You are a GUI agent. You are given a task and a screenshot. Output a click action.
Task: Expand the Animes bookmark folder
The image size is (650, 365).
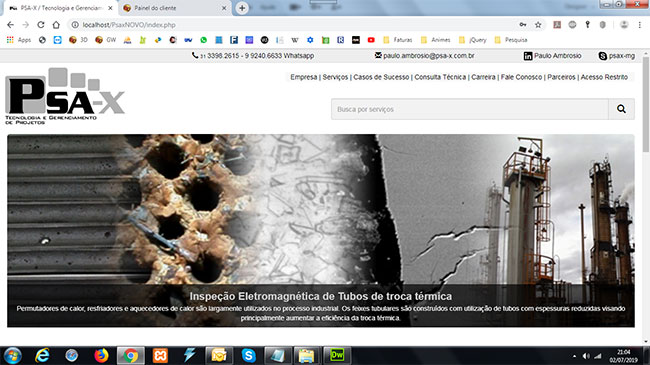[x=436, y=40]
